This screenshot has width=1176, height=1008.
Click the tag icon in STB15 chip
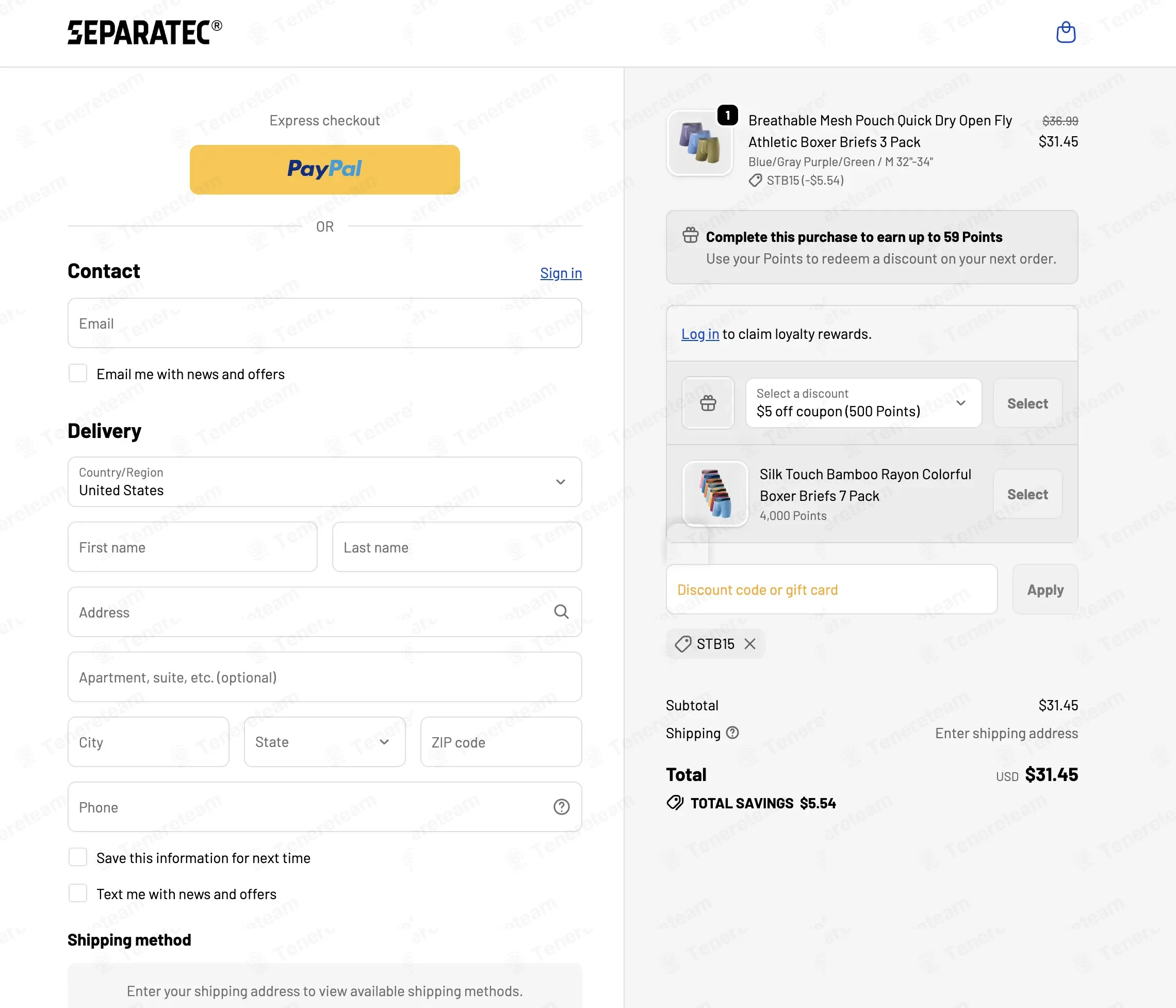click(683, 644)
